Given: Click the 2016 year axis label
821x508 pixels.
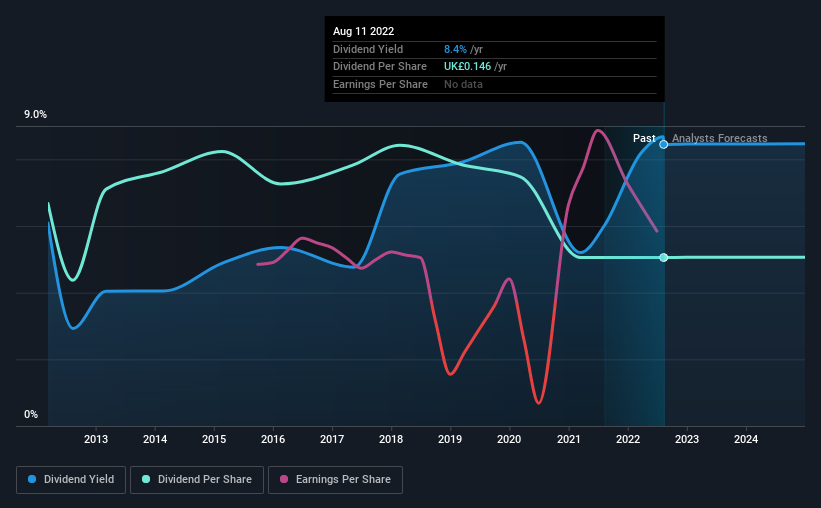Looking at the screenshot, I should (273, 439).
